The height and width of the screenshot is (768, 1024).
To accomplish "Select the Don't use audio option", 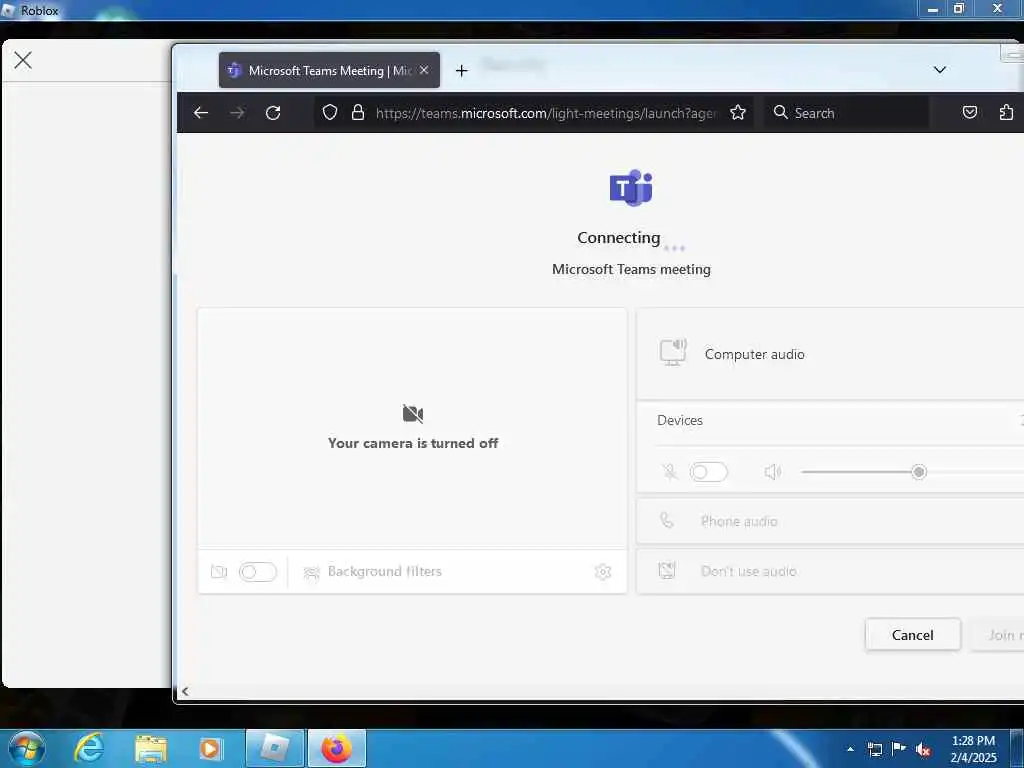I will 830,571.
